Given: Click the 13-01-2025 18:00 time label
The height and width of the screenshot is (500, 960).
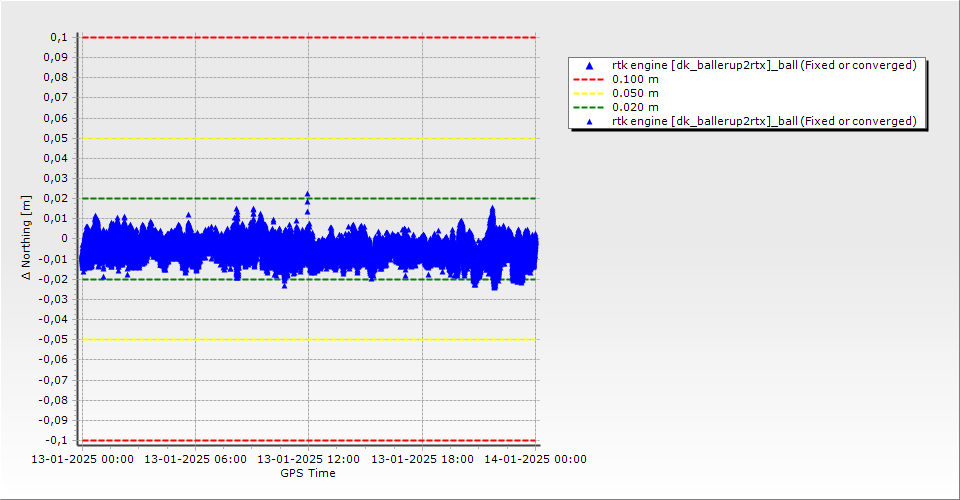Looking at the screenshot, I should pyautogui.click(x=422, y=459).
